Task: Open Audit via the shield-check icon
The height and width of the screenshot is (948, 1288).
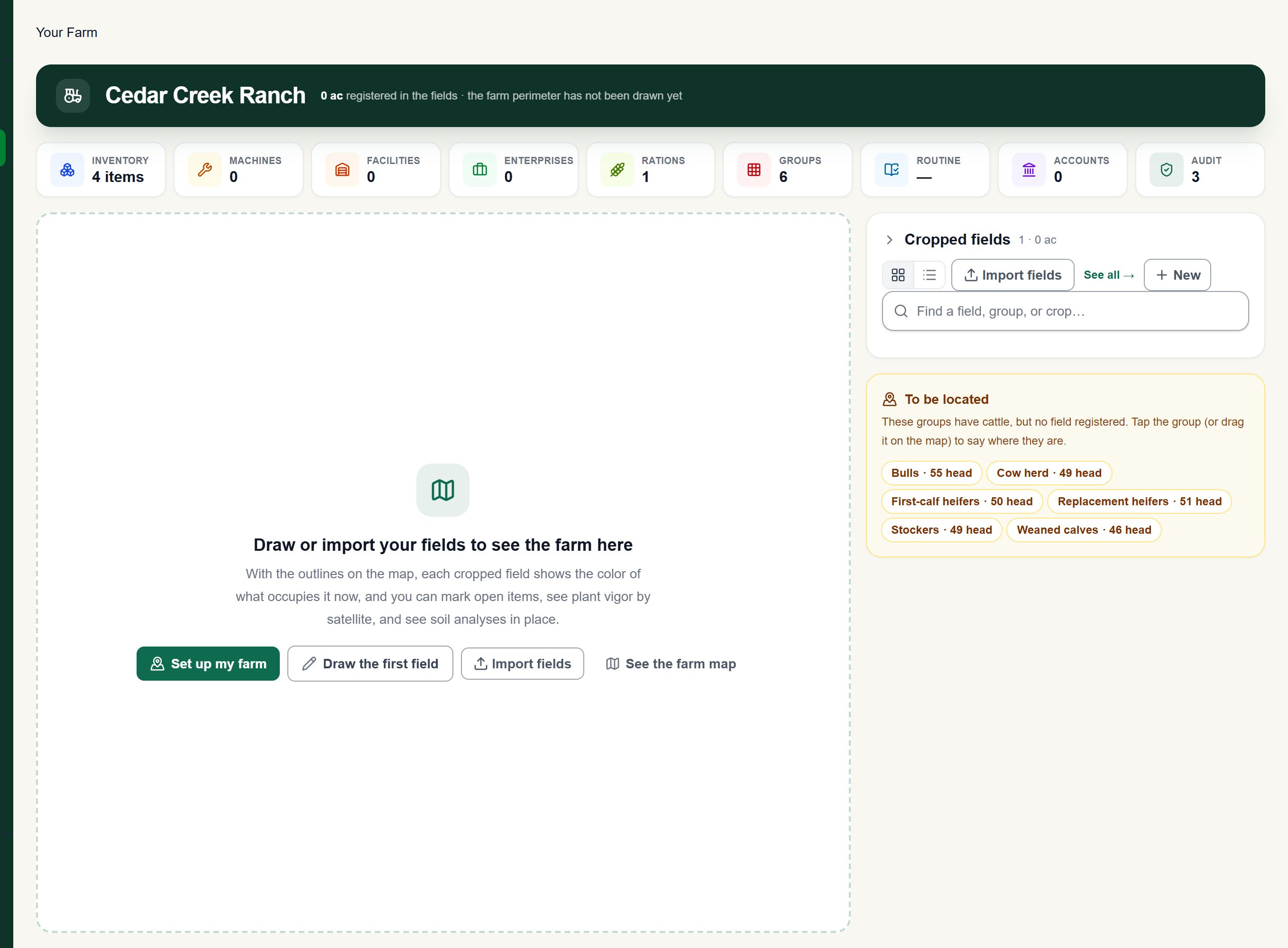Action: (1166, 170)
